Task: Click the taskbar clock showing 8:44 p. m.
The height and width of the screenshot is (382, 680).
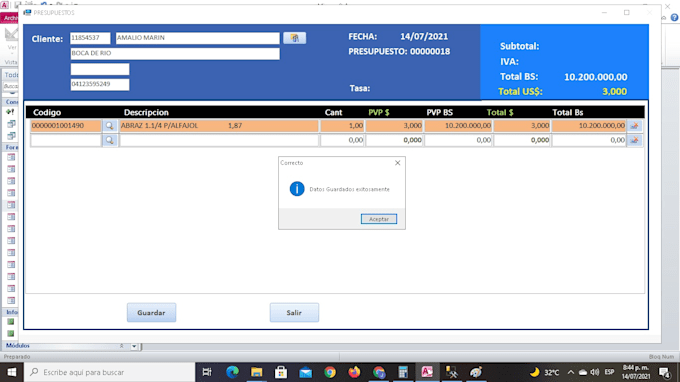Action: pos(636,372)
